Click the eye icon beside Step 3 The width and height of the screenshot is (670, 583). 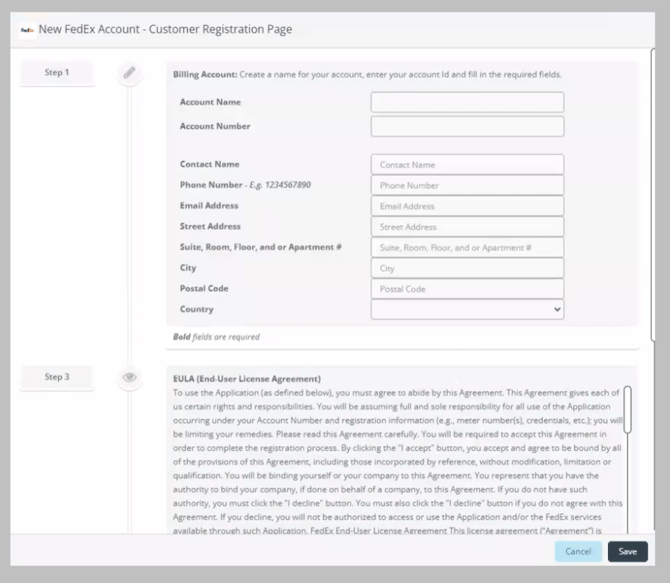(x=129, y=377)
